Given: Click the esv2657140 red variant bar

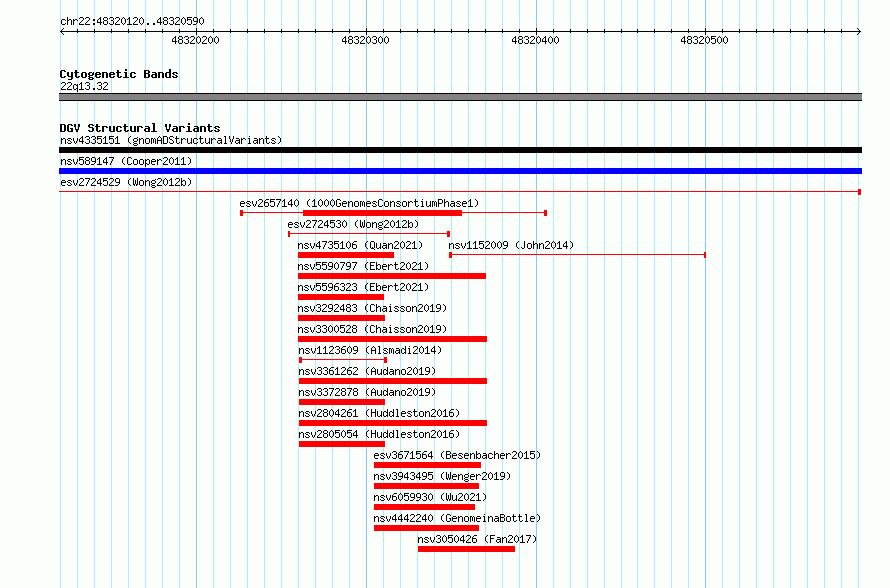Looking at the screenshot, I should click(383, 213).
